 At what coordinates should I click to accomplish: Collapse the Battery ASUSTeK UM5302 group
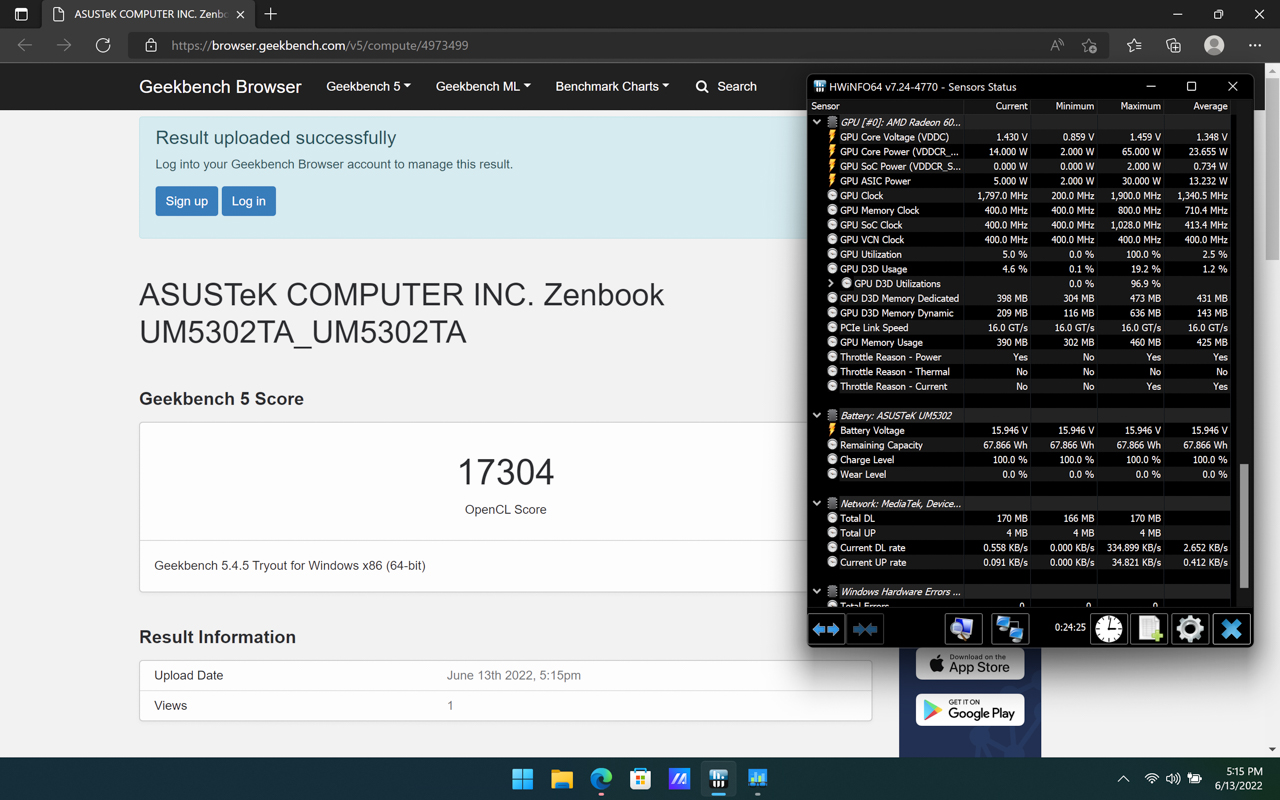coord(817,415)
